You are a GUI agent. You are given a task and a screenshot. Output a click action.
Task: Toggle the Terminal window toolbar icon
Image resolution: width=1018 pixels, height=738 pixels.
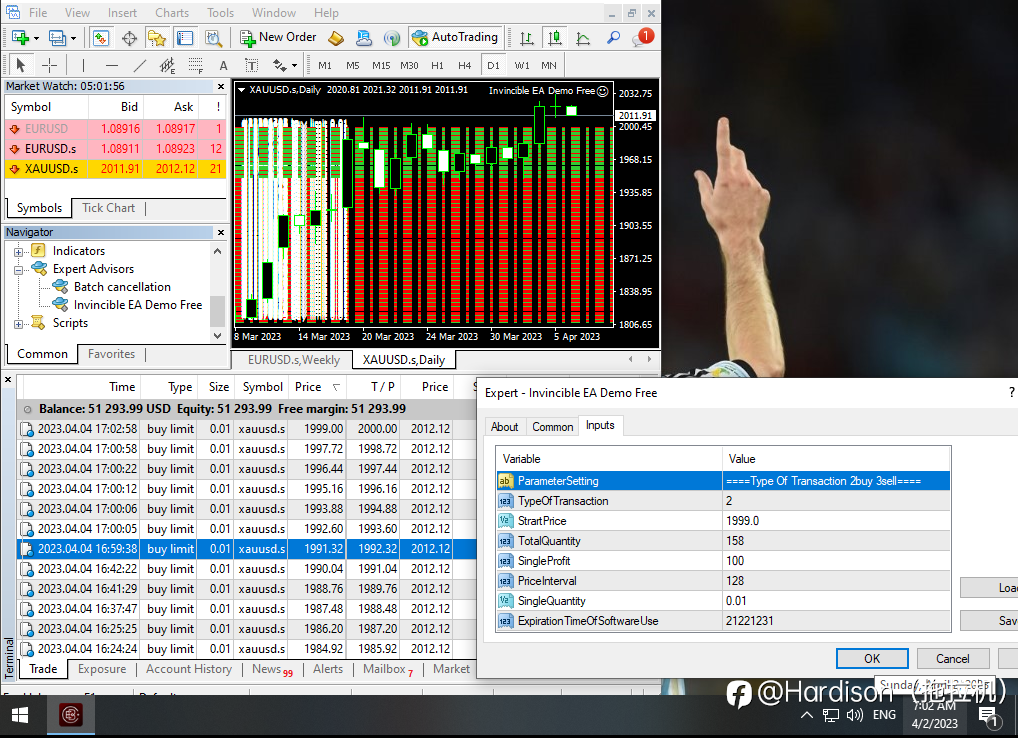(x=185, y=38)
